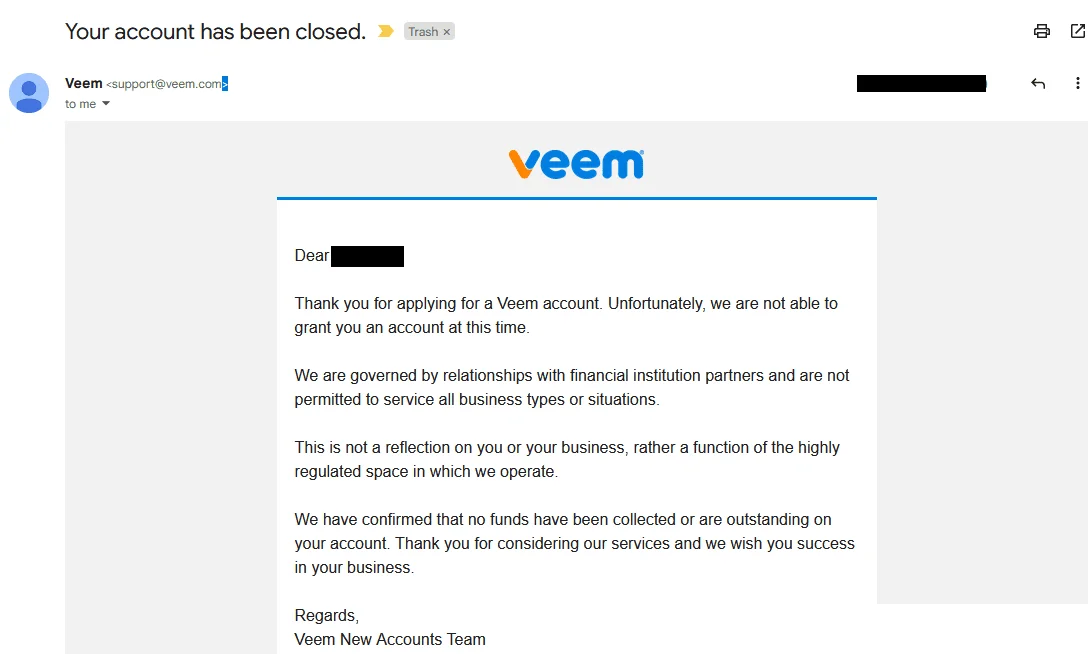The width and height of the screenshot is (1091, 654).
Task: Click the redacted name after Dear
Action: coord(367,256)
